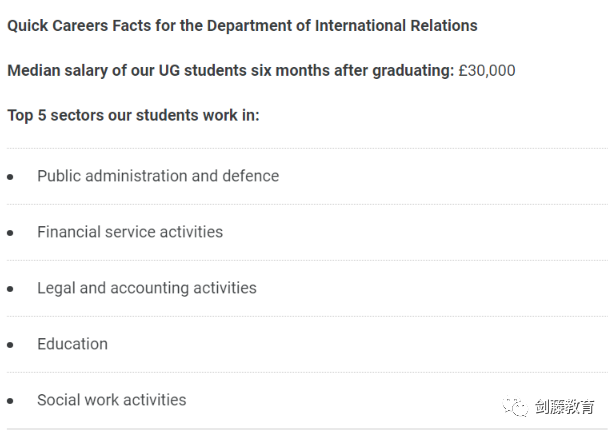Click the WeChat logo icon in watermark
Viewport: 614px width, 434px height.
click(x=515, y=407)
